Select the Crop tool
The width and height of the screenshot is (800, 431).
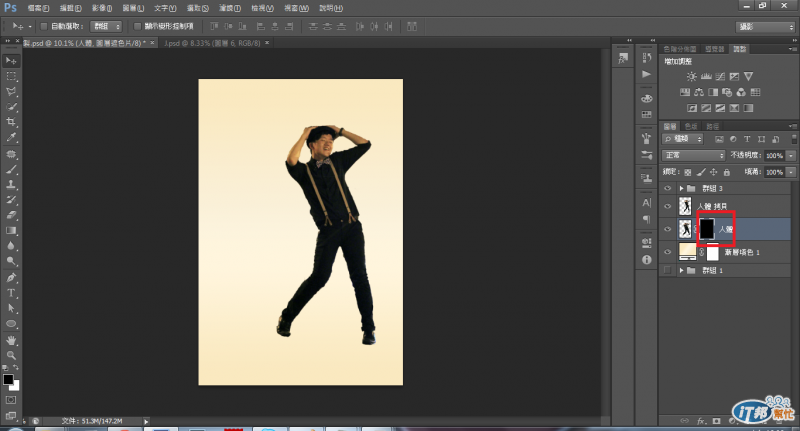coord(11,121)
